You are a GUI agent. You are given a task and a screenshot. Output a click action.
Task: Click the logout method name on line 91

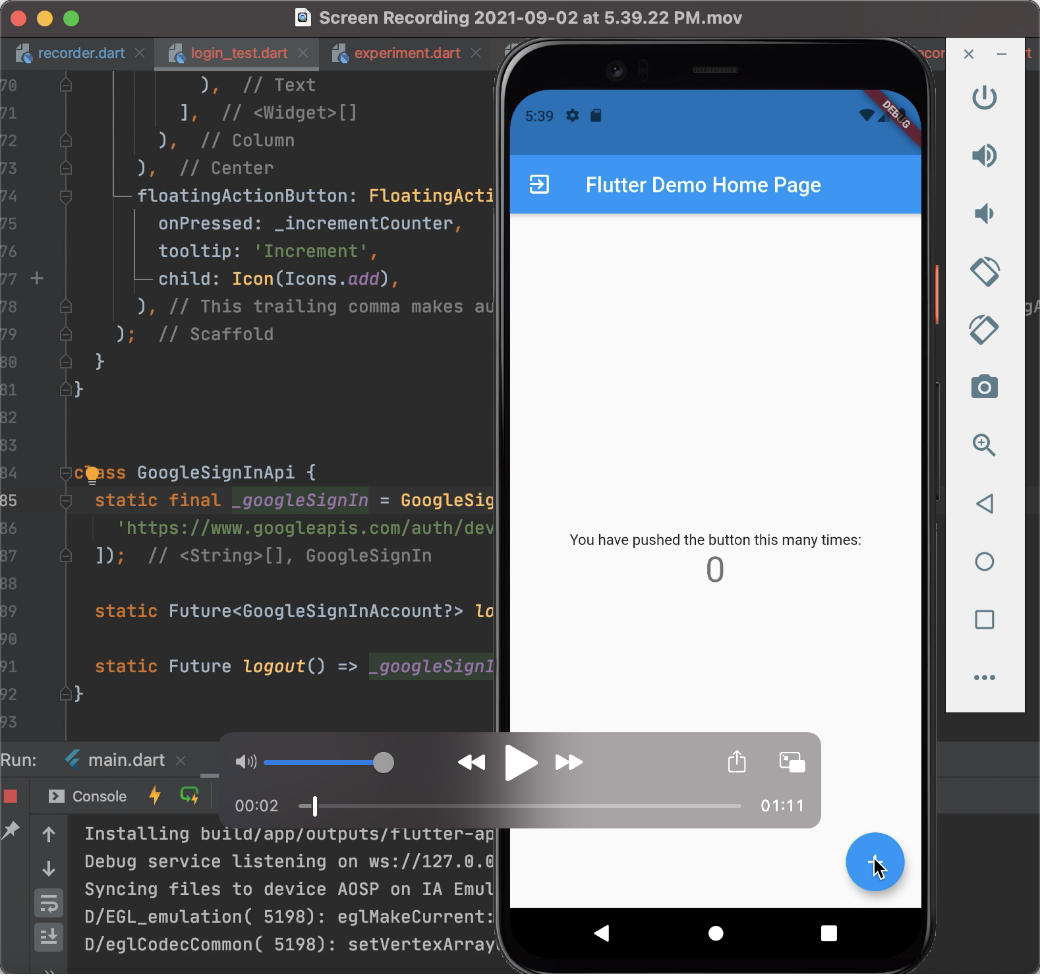(273, 666)
